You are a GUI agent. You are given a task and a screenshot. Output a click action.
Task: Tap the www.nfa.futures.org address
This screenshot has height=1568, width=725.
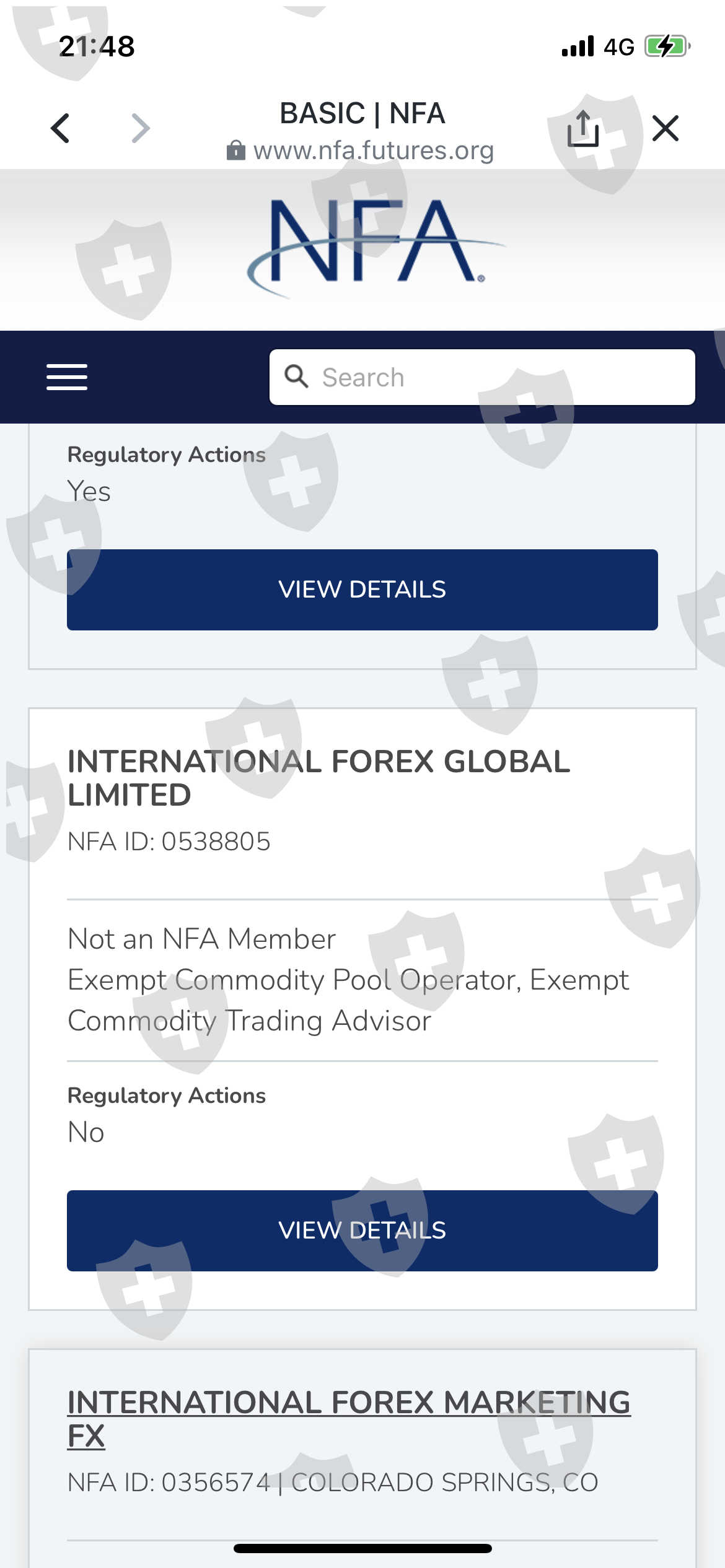pyautogui.click(x=374, y=150)
